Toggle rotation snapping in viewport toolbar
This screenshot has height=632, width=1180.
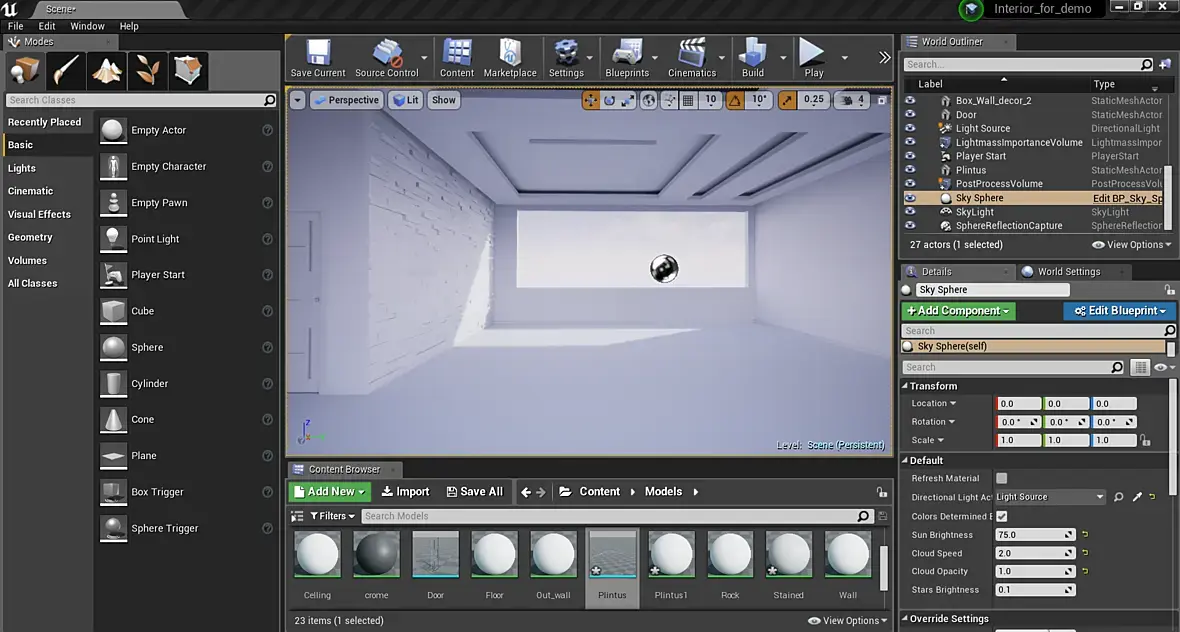(734, 100)
